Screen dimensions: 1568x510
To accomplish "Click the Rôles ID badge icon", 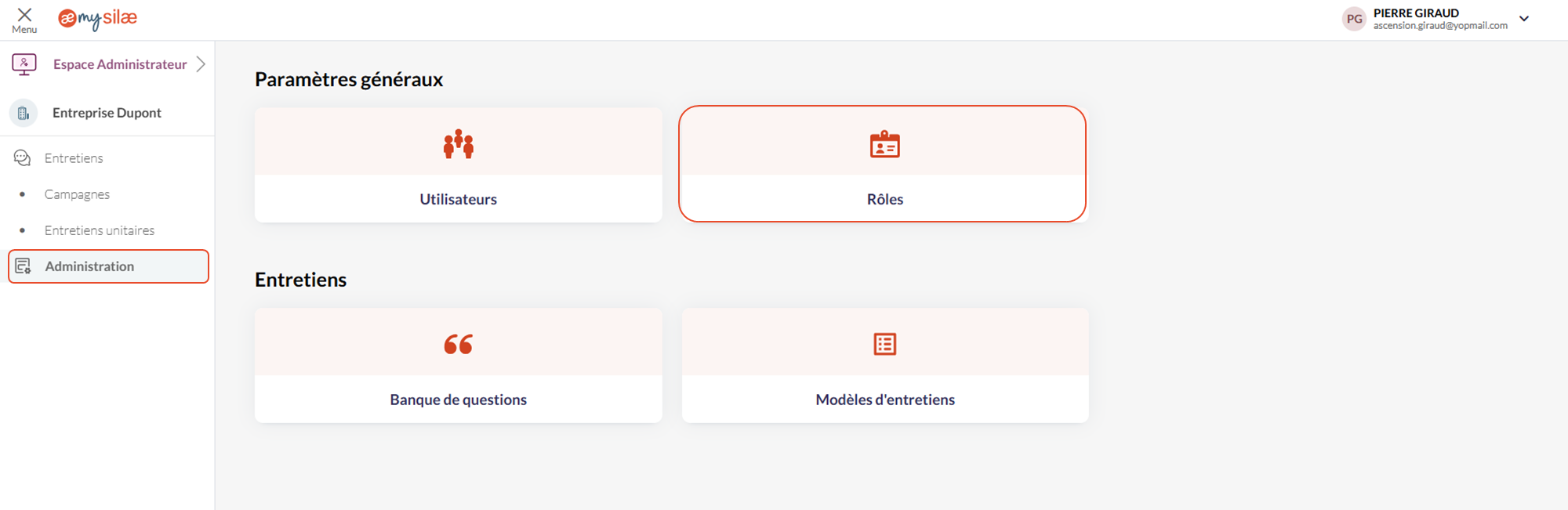I will coord(885,144).
